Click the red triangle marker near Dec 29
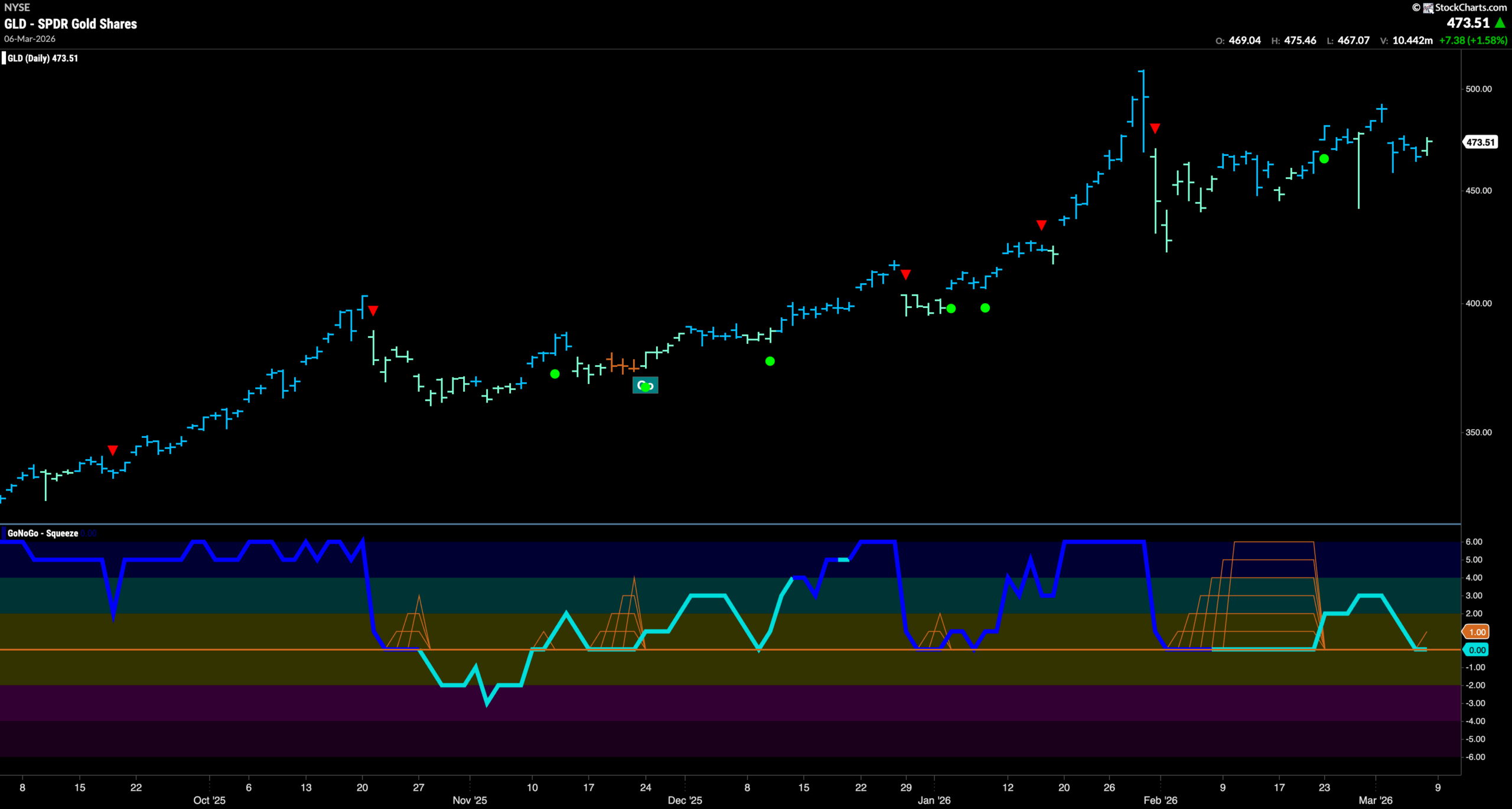 tap(905, 274)
